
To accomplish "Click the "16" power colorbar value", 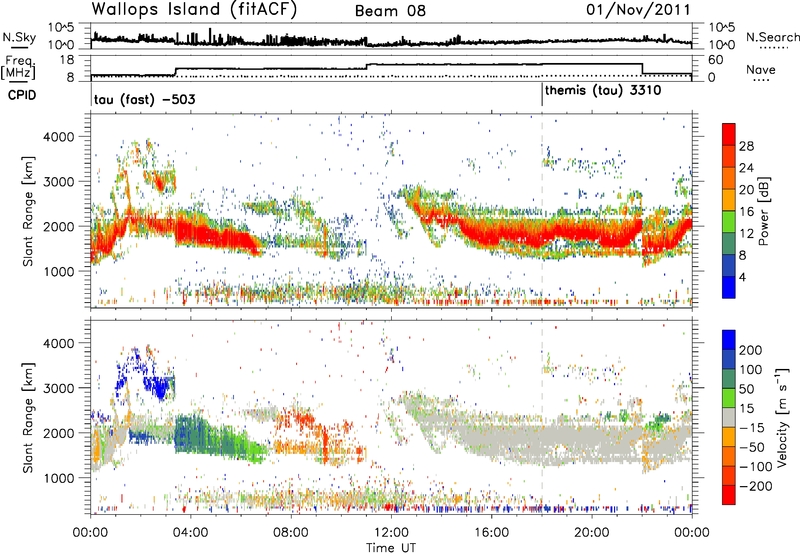I will coord(746,211).
